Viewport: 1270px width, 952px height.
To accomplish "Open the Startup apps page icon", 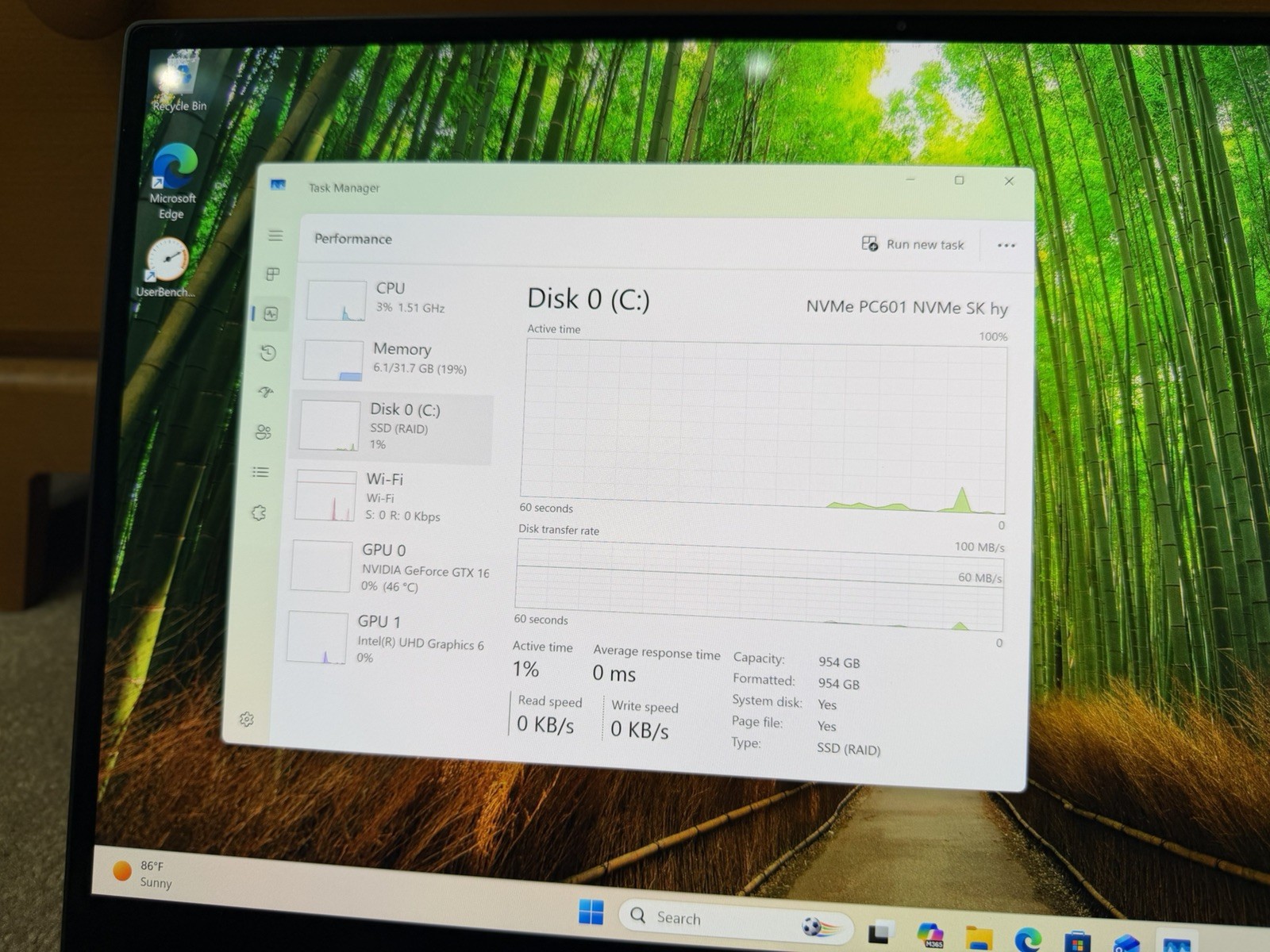I will (266, 392).
